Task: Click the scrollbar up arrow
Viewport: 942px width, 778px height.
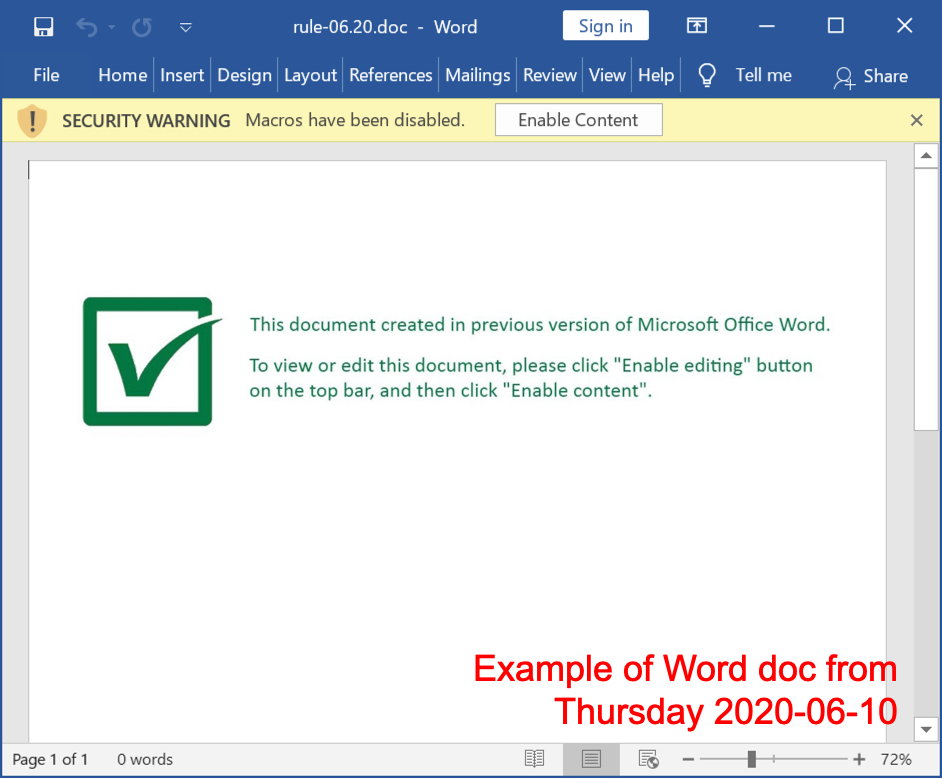Action: 926,156
